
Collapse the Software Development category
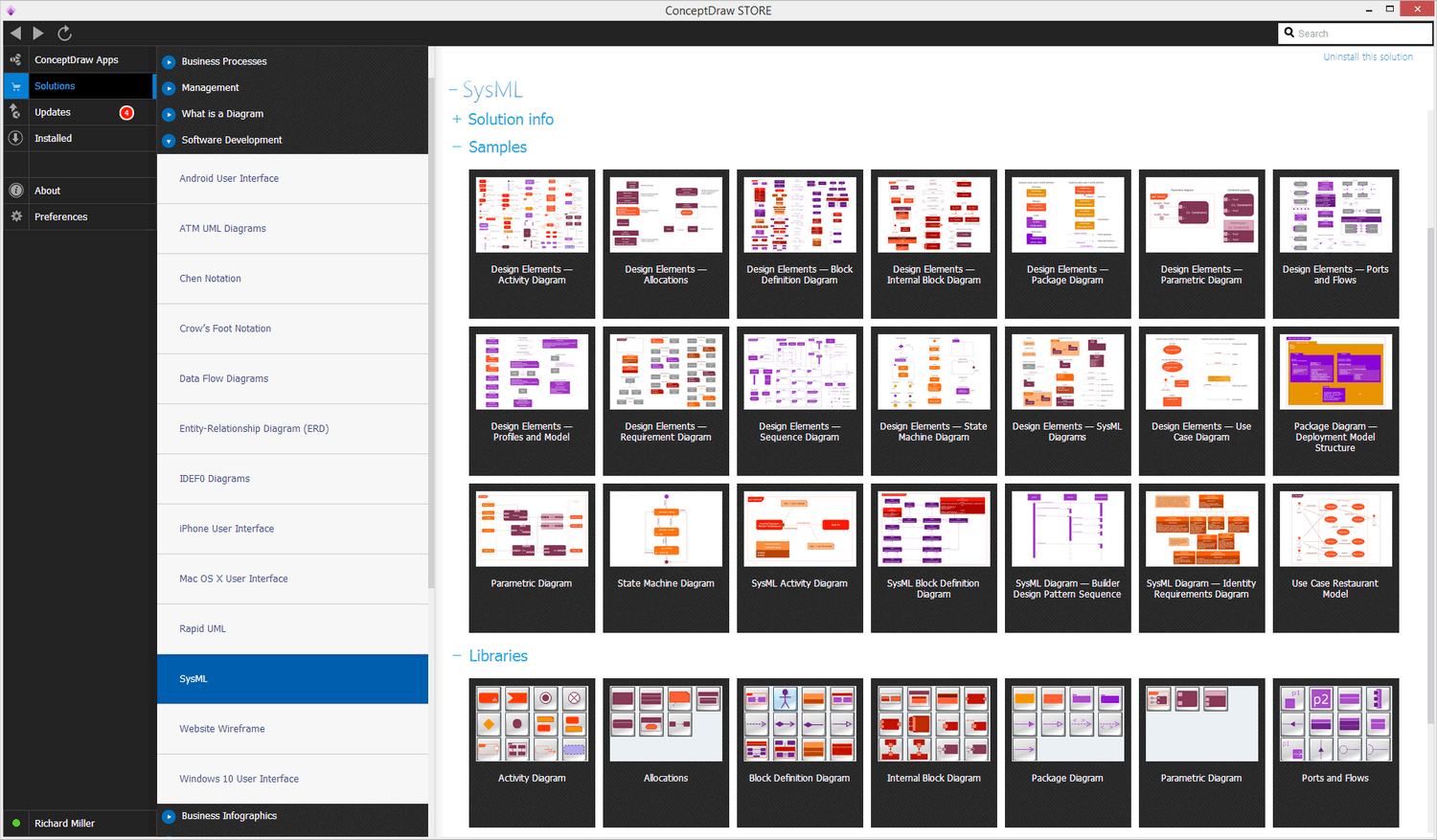click(169, 140)
